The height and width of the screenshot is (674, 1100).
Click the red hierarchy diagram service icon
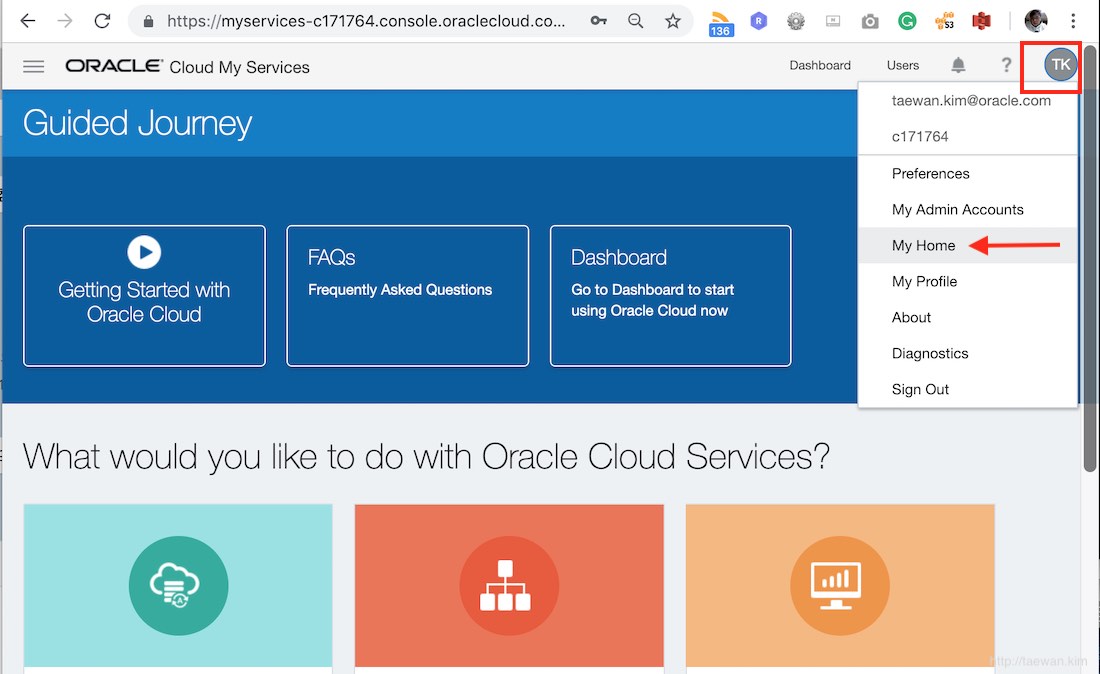[509, 586]
